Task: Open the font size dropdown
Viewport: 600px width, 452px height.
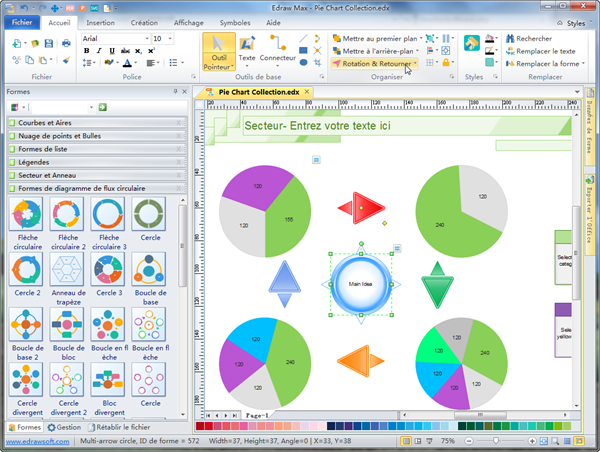Action: tap(170, 39)
